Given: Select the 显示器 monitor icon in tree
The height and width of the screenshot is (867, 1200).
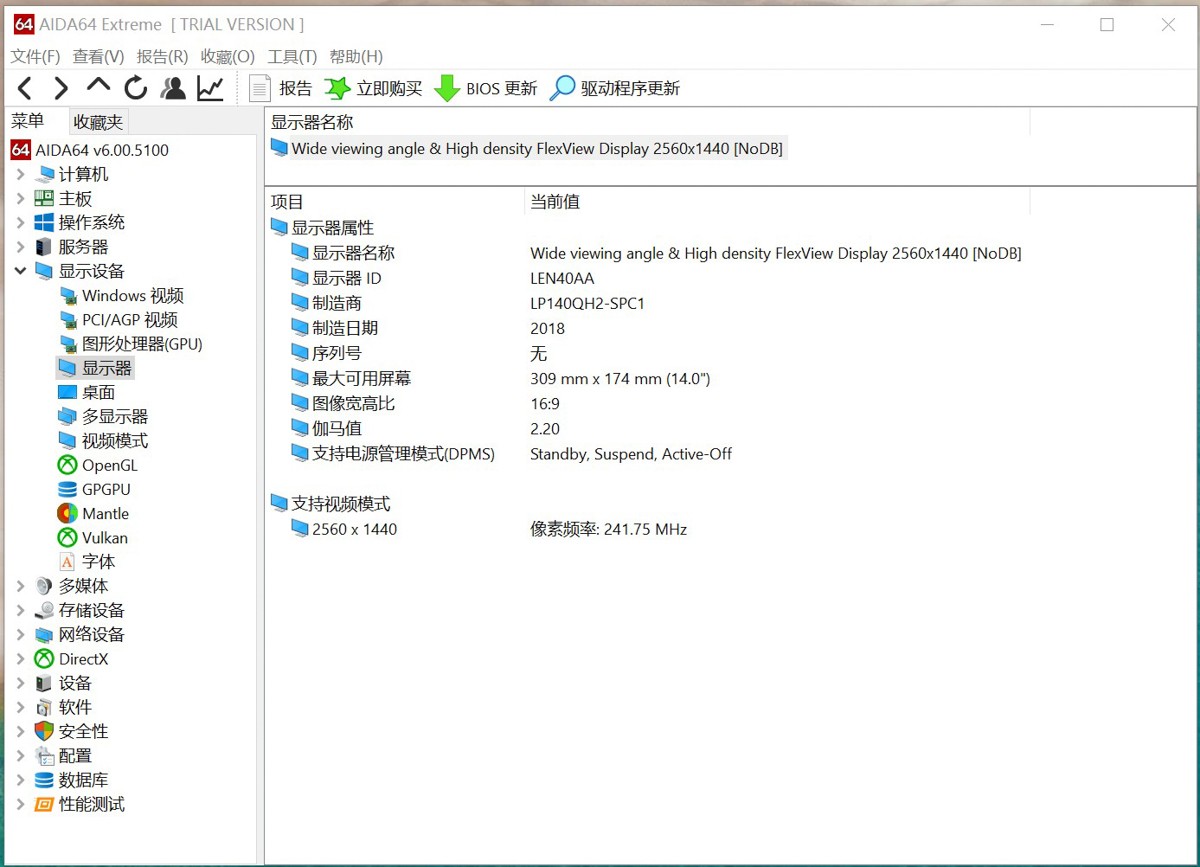Looking at the screenshot, I should coord(68,368).
